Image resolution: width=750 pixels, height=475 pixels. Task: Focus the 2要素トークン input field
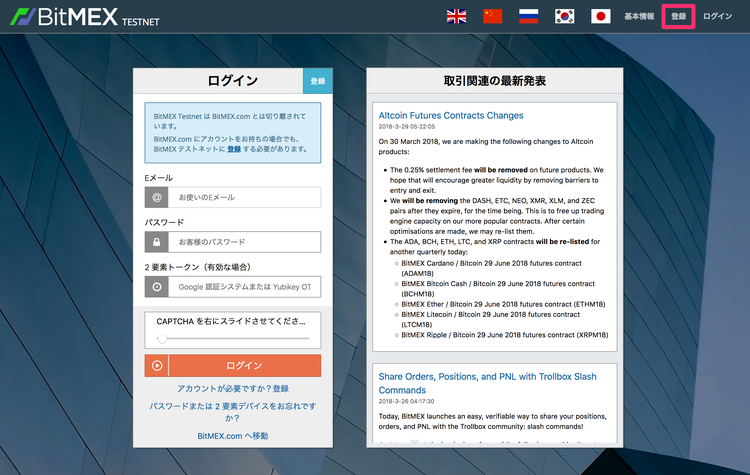pos(244,287)
